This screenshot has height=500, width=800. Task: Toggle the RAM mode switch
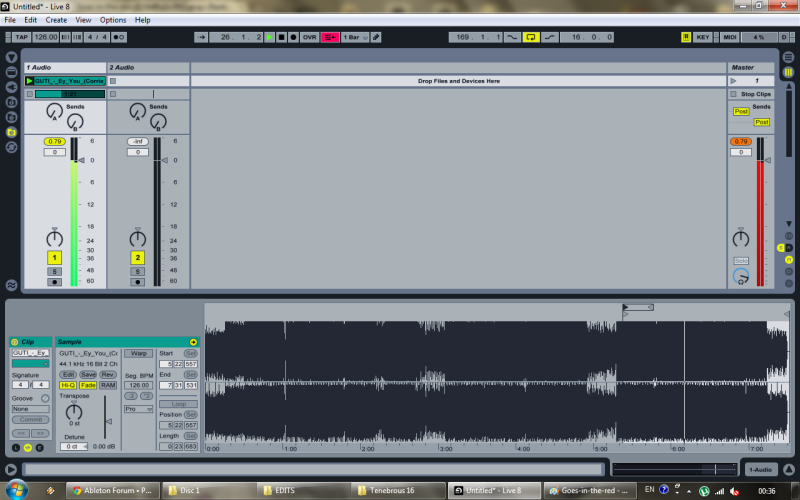tap(108, 385)
